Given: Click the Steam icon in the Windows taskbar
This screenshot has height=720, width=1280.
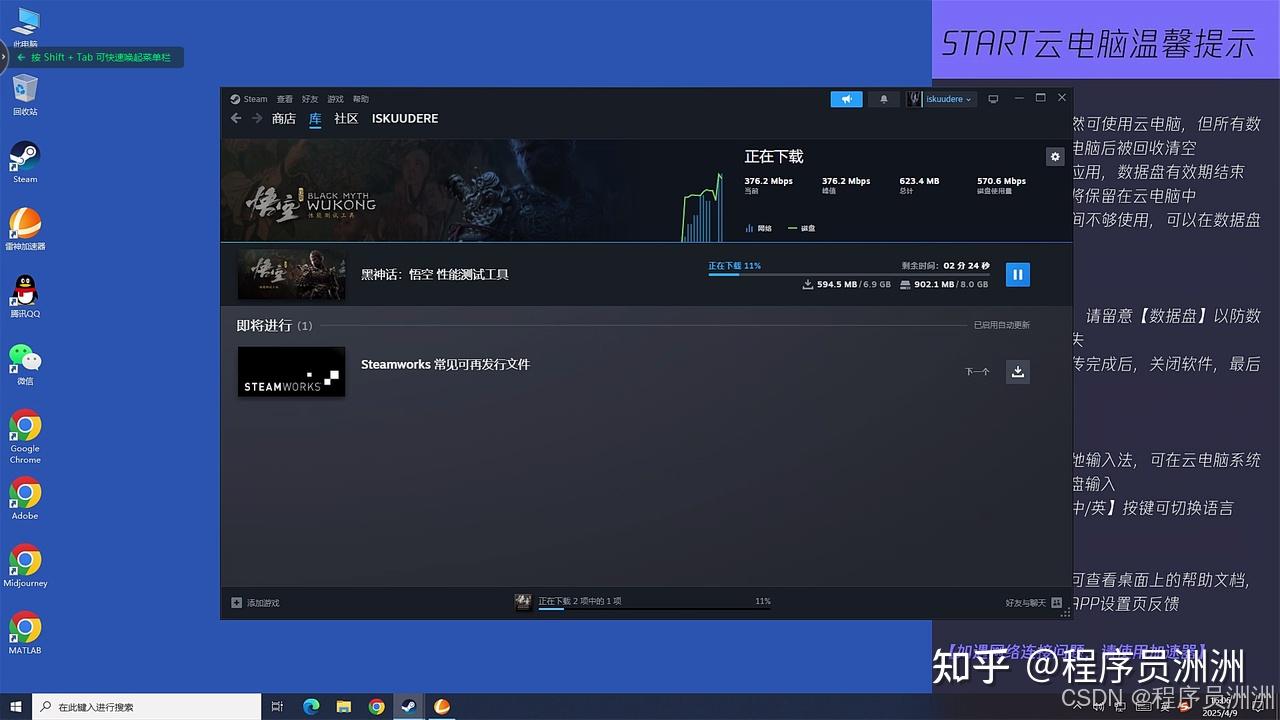Looking at the screenshot, I should [x=409, y=706].
